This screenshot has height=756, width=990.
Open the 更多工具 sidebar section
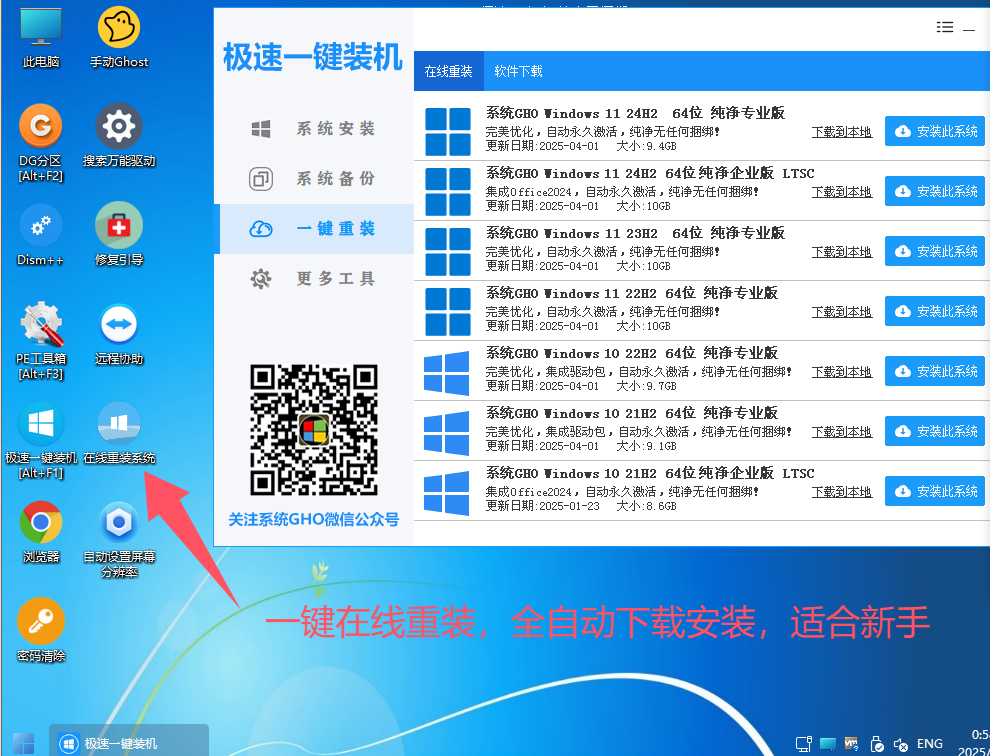[x=314, y=279]
